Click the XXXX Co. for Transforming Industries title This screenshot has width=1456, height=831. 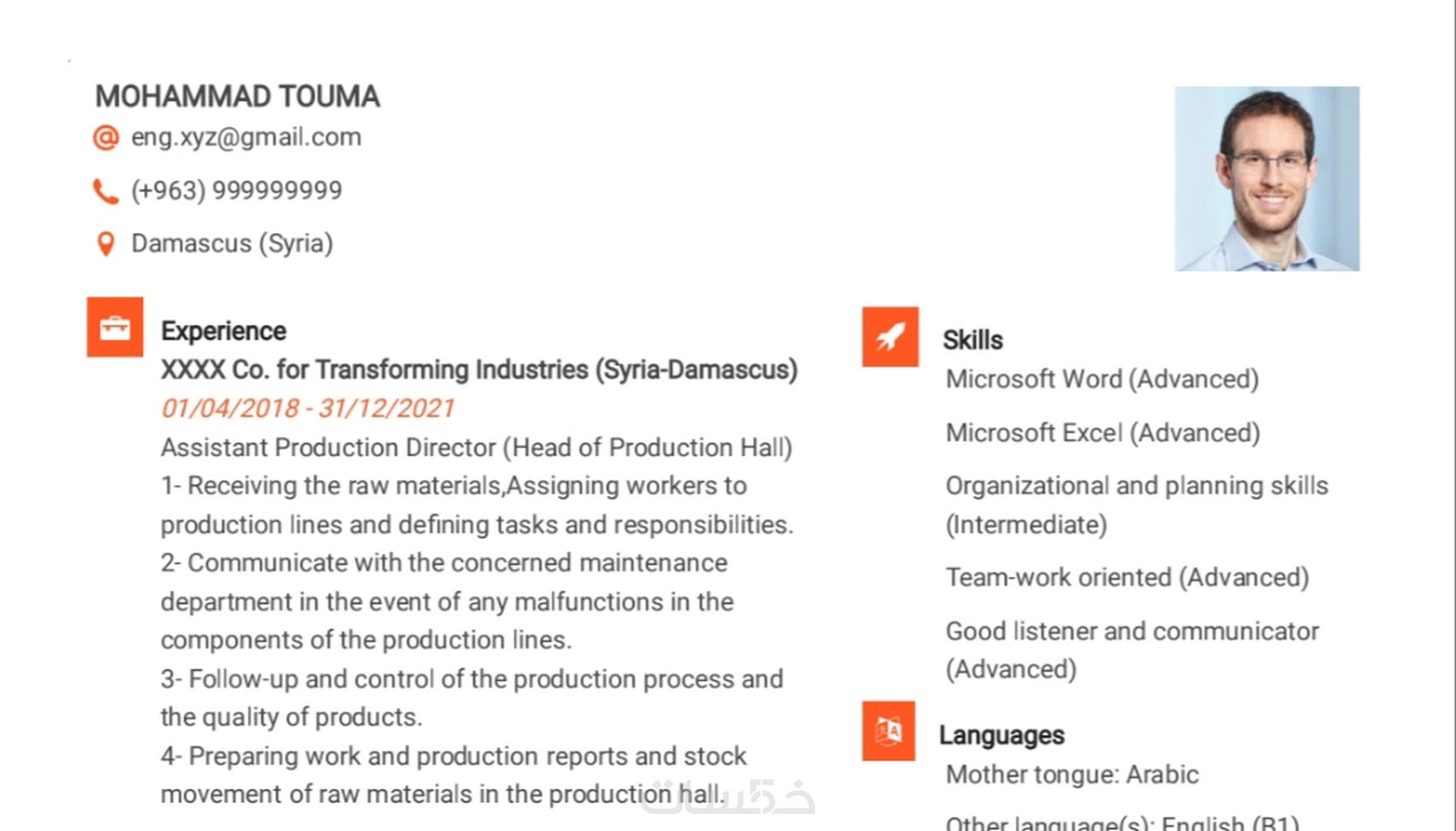(479, 369)
